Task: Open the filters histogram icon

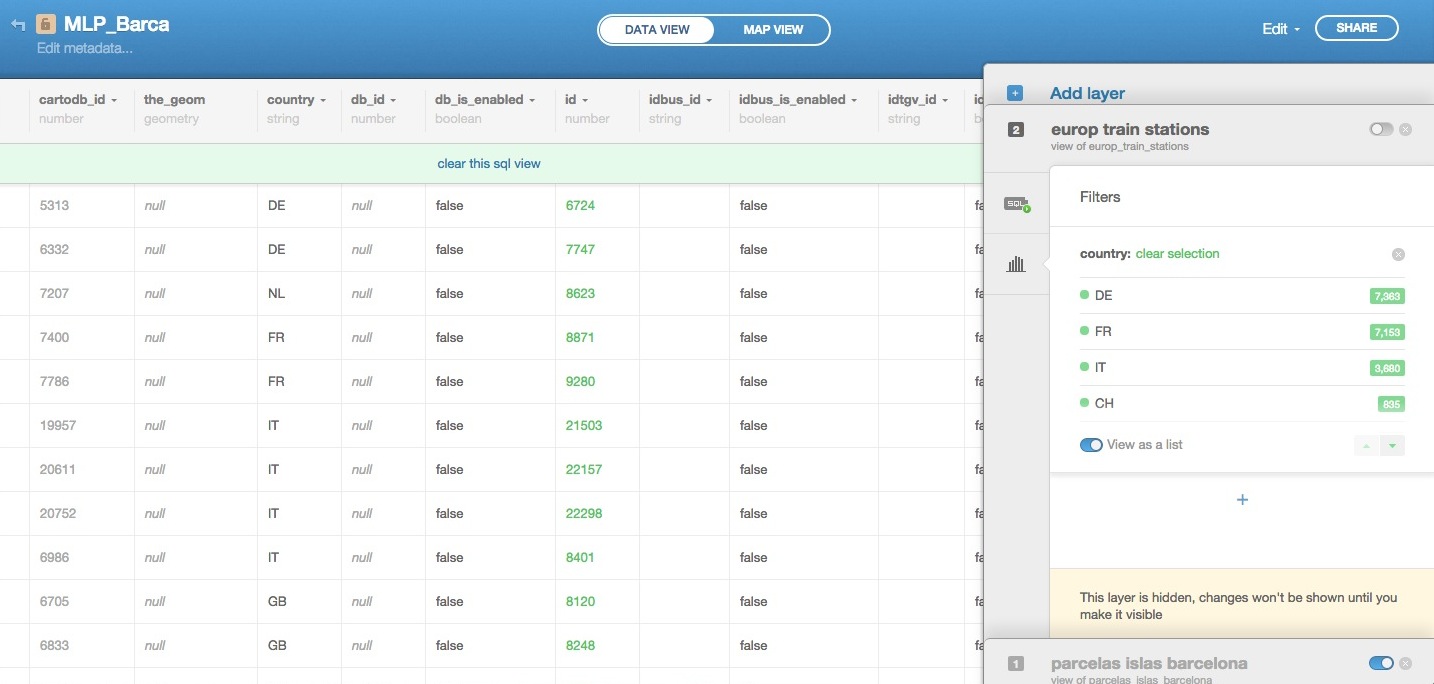Action: 1016,264
